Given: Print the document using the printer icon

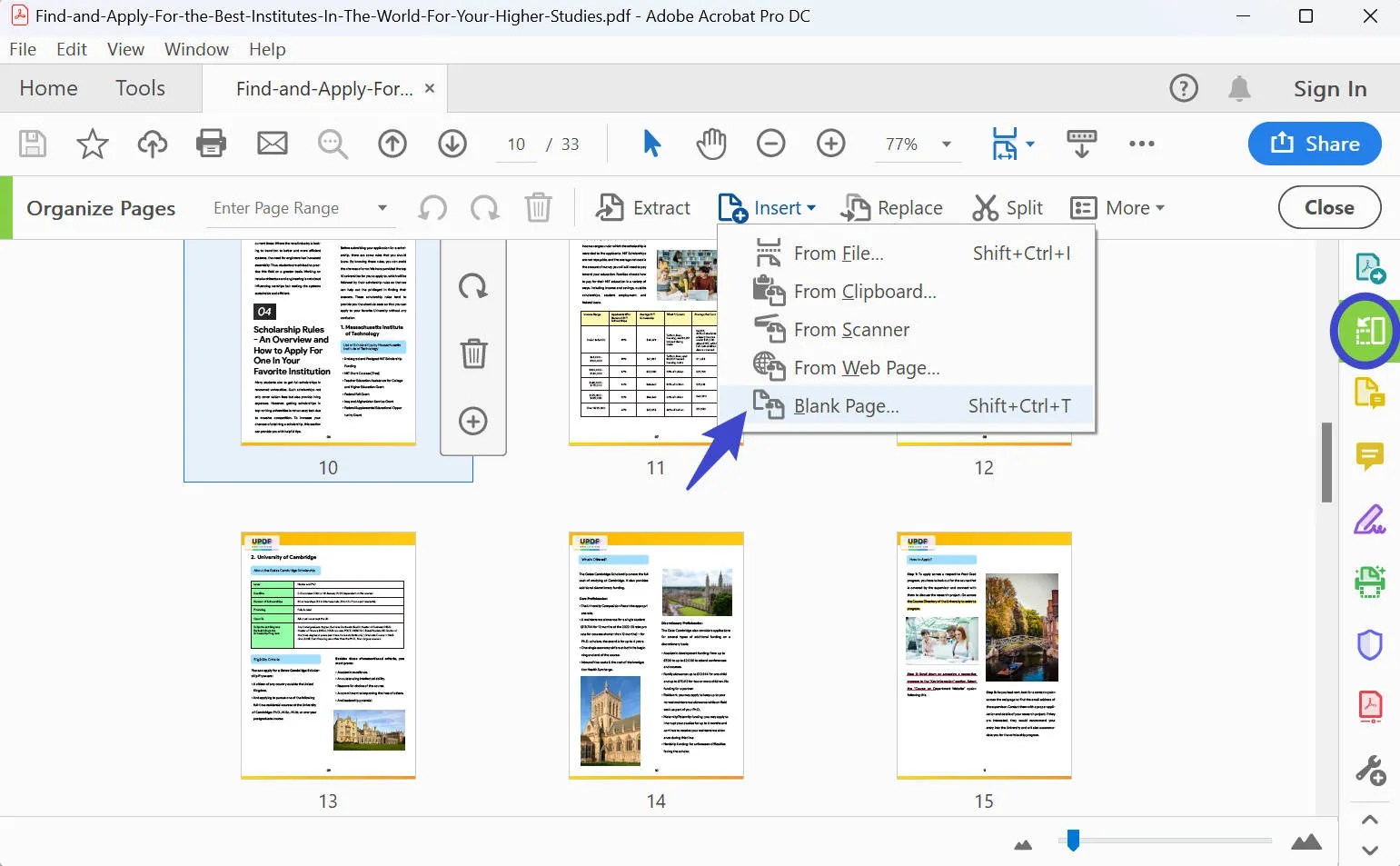Looking at the screenshot, I should (x=211, y=144).
